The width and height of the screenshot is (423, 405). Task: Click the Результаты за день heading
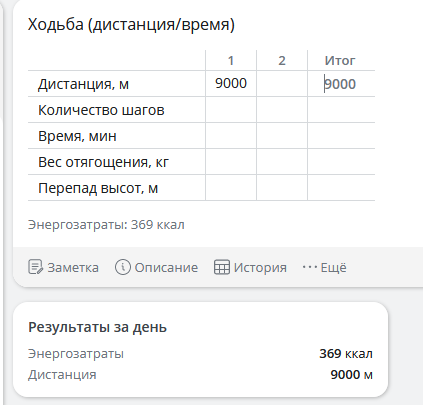pyautogui.click(x=97, y=327)
